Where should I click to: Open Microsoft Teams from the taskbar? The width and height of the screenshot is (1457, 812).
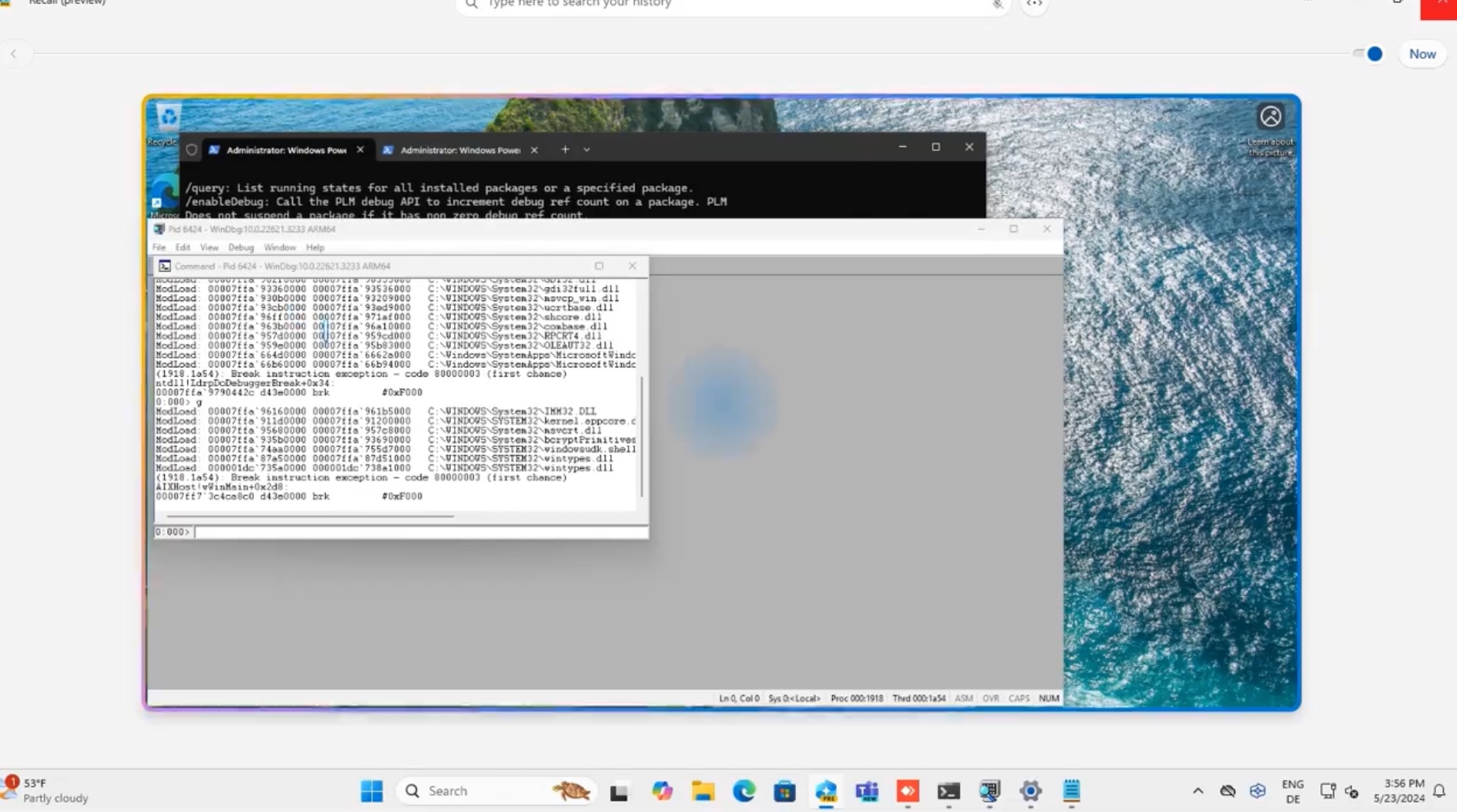[867, 791]
